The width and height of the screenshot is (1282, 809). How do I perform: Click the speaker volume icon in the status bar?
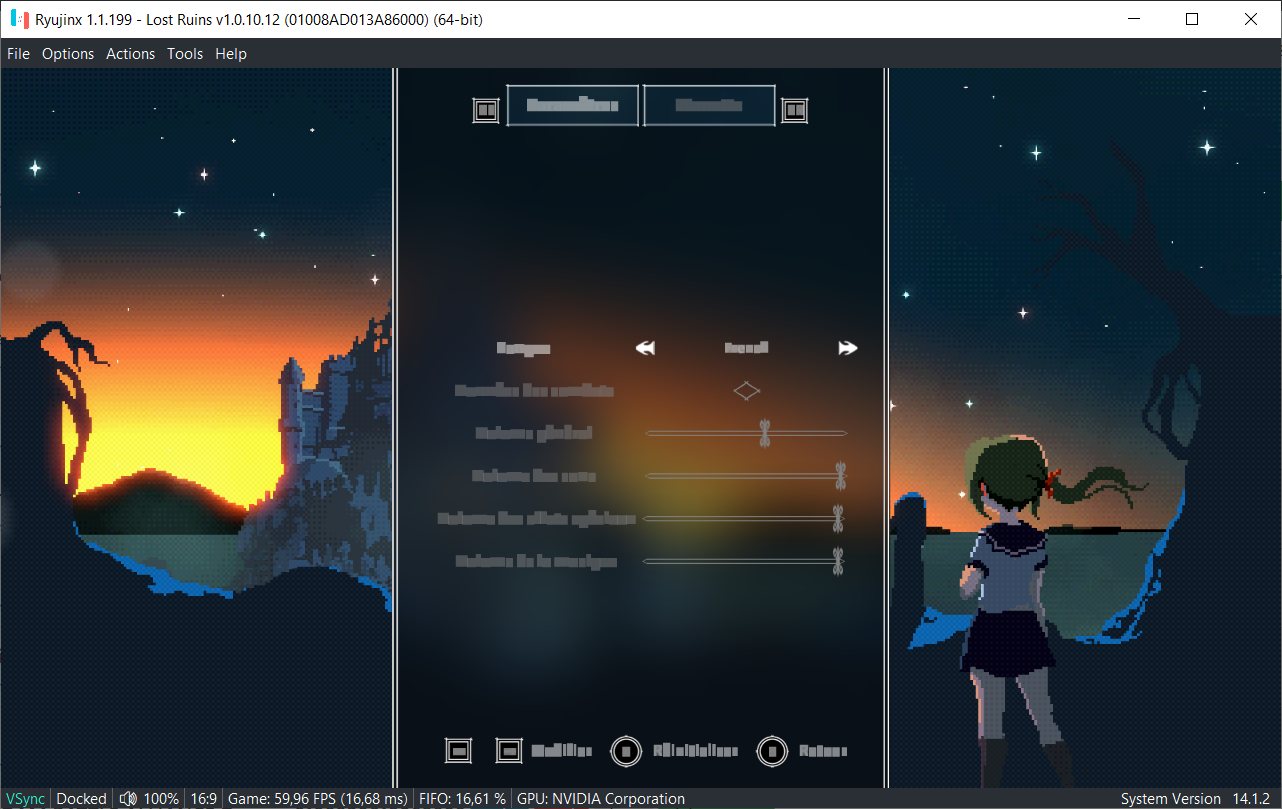128,798
